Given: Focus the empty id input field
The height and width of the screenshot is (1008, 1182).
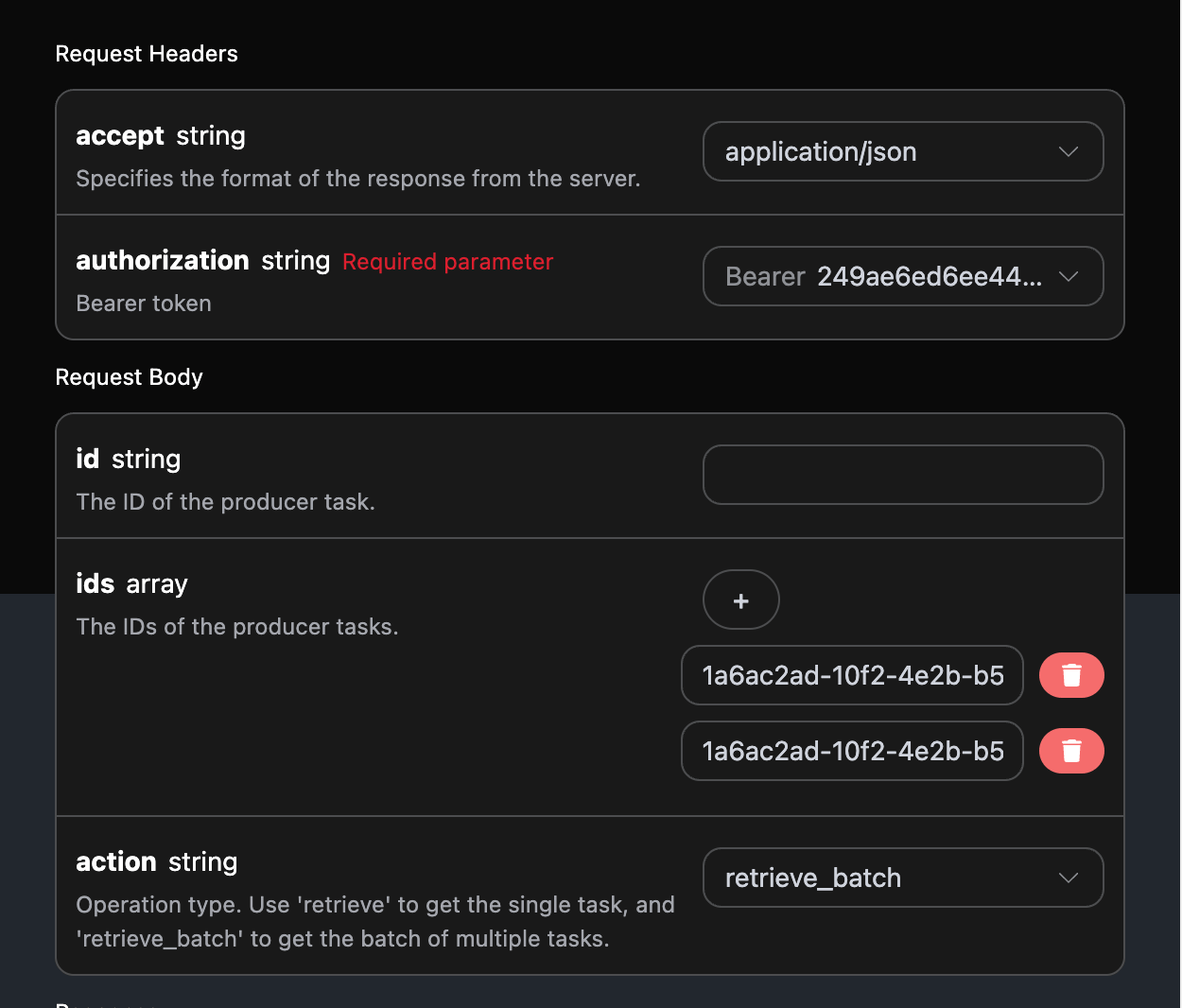Looking at the screenshot, I should 902,475.
